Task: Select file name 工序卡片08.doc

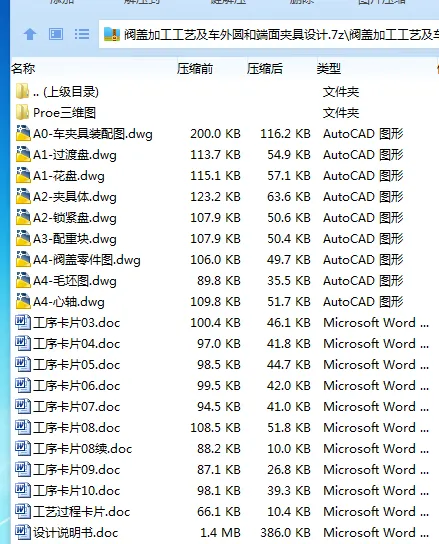Action: pos(77,428)
